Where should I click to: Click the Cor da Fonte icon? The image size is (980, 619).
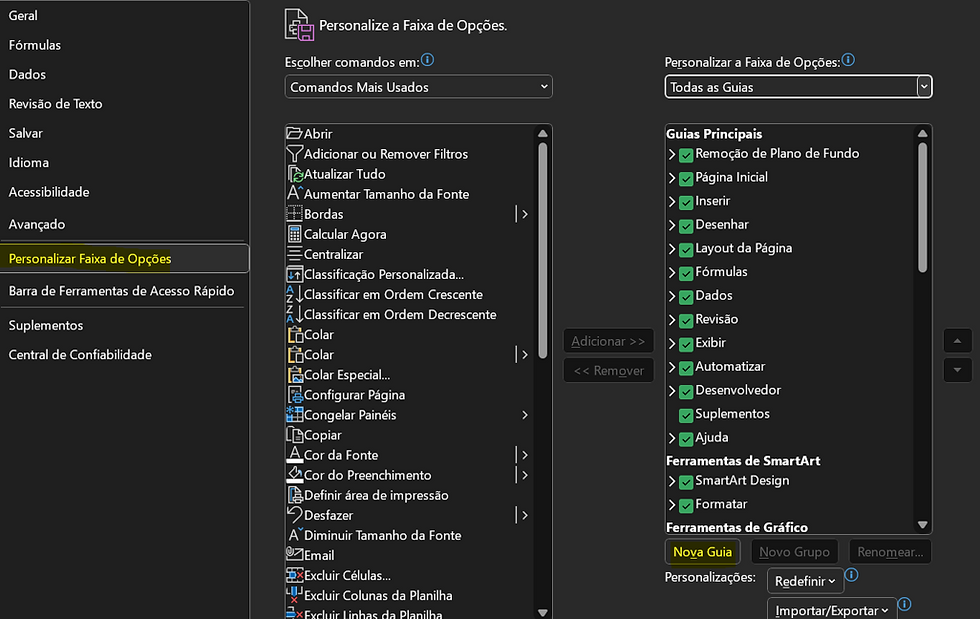294,455
